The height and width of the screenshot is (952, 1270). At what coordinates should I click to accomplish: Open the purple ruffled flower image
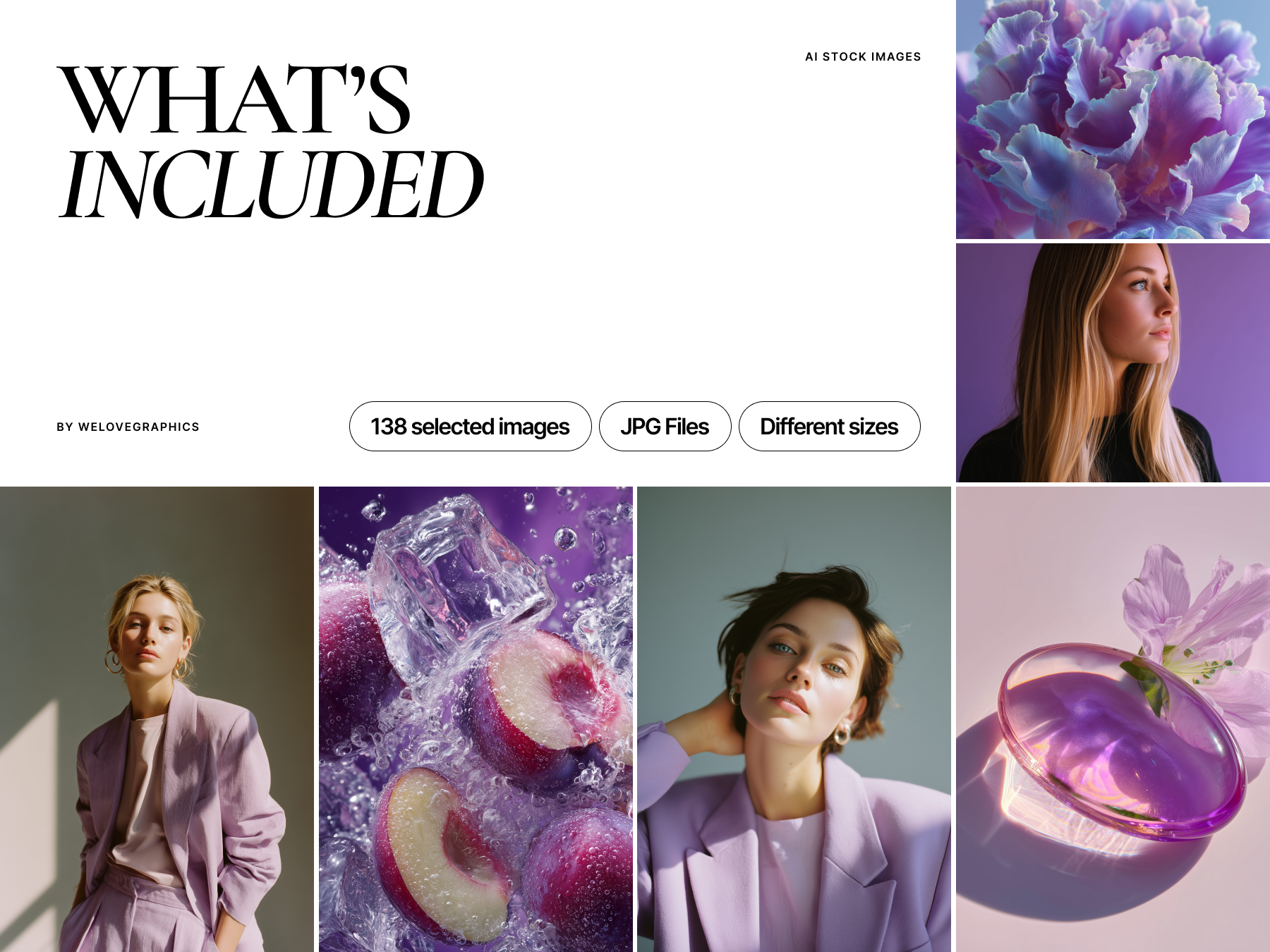tap(1113, 119)
